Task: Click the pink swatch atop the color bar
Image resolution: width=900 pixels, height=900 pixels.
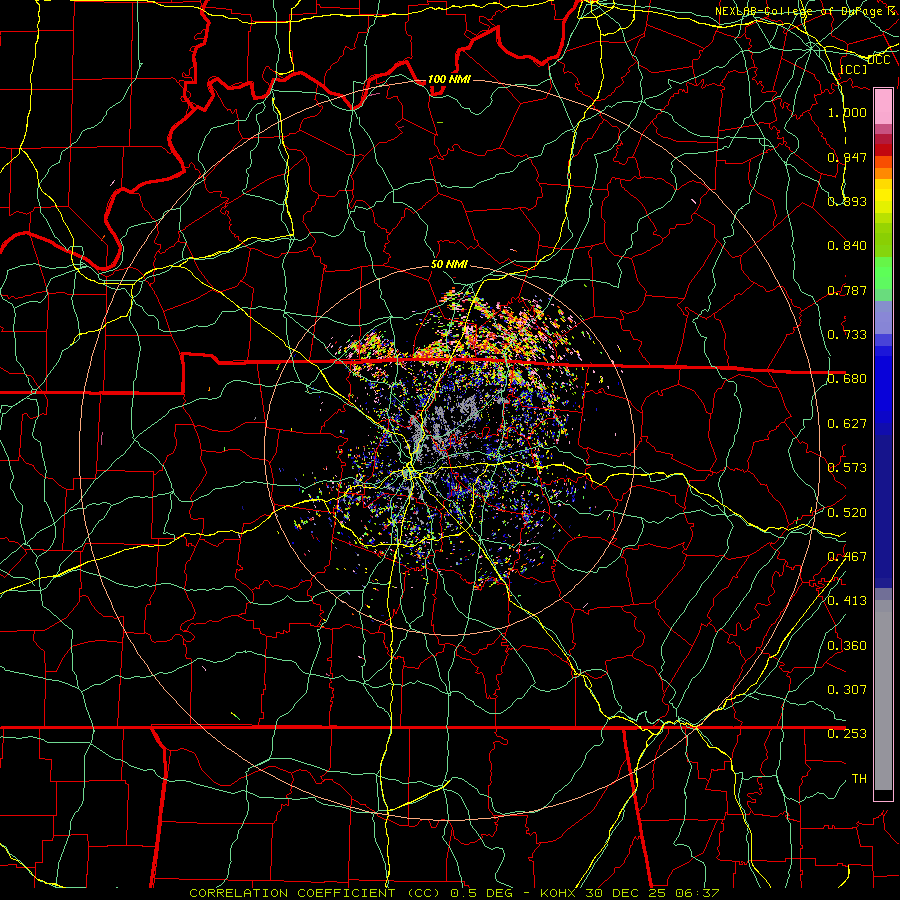Action: pos(883,106)
